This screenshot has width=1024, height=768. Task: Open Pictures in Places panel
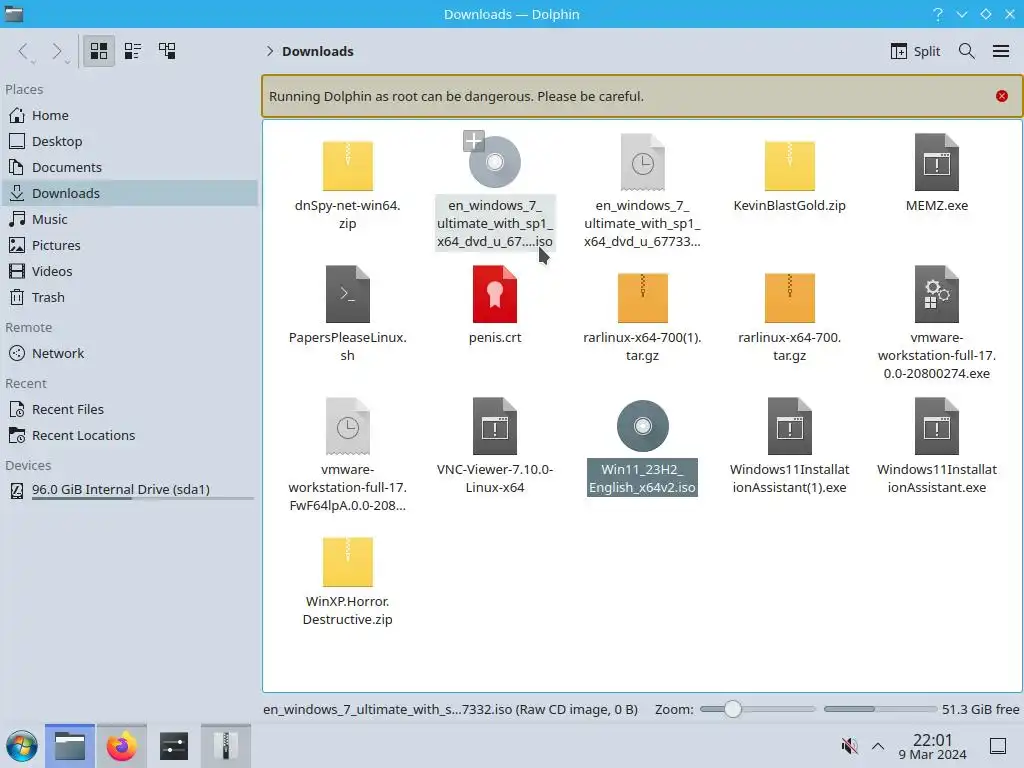[129, 246]
